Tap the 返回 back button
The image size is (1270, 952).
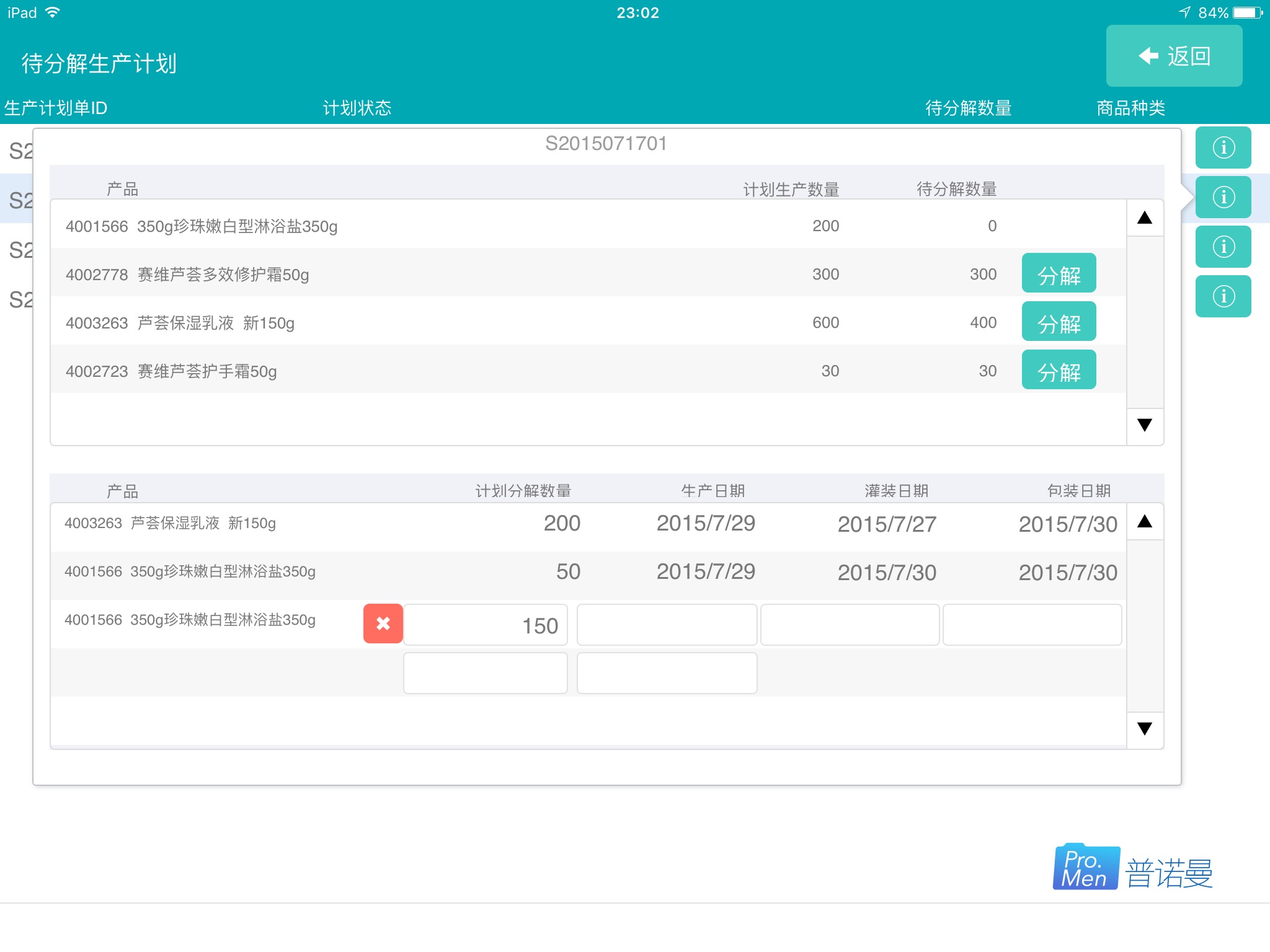pos(1174,56)
